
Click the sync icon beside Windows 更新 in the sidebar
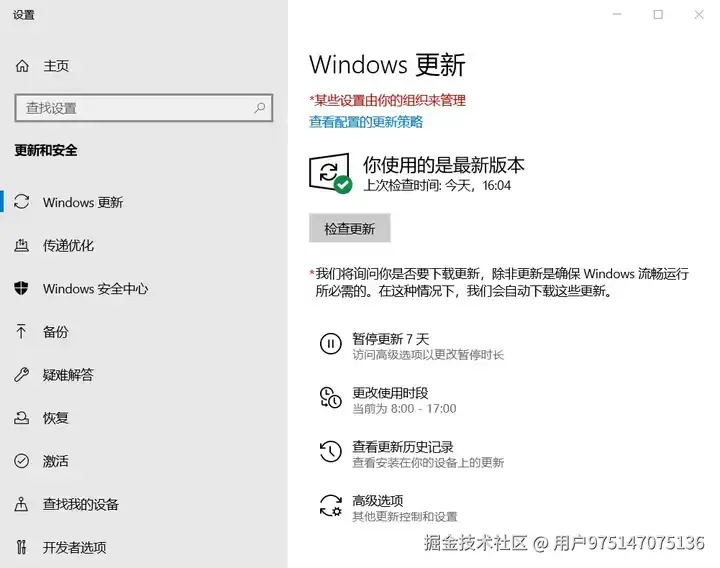[x=22, y=202]
